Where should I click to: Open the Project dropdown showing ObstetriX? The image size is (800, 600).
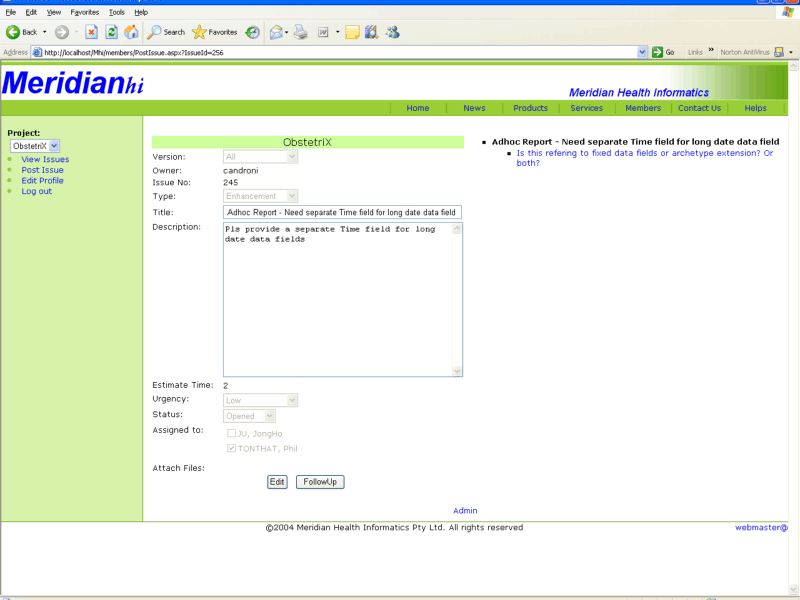(x=35, y=146)
